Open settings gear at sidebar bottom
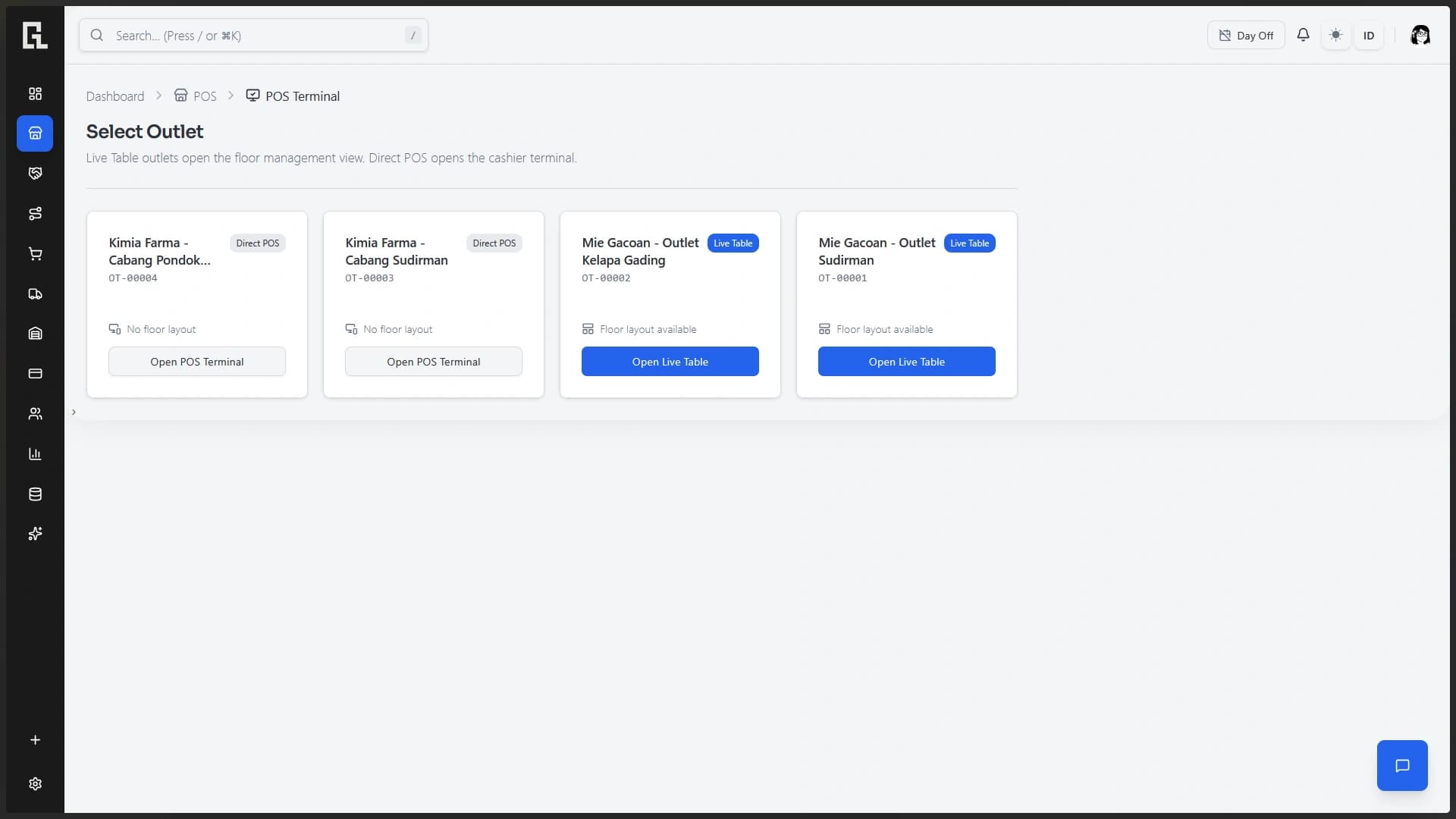The width and height of the screenshot is (1456, 819). pyautogui.click(x=35, y=784)
